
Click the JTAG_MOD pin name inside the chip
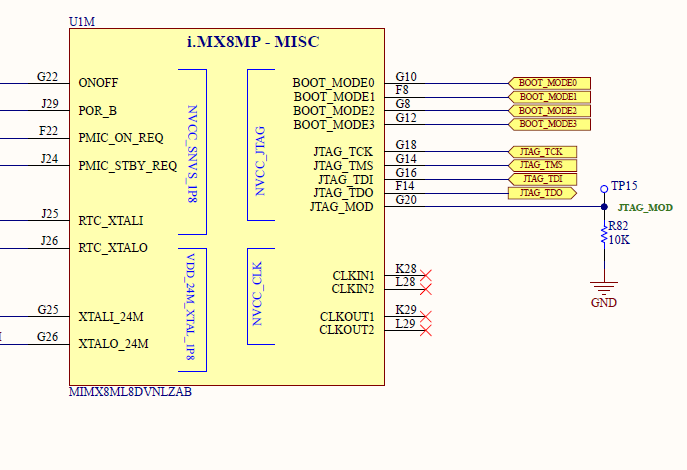tap(341, 207)
